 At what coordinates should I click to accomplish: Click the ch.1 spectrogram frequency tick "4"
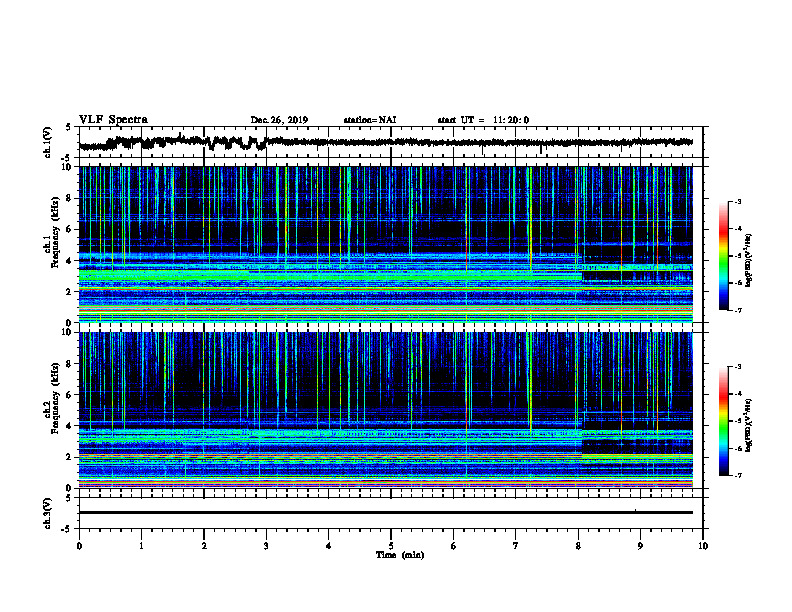(70, 261)
